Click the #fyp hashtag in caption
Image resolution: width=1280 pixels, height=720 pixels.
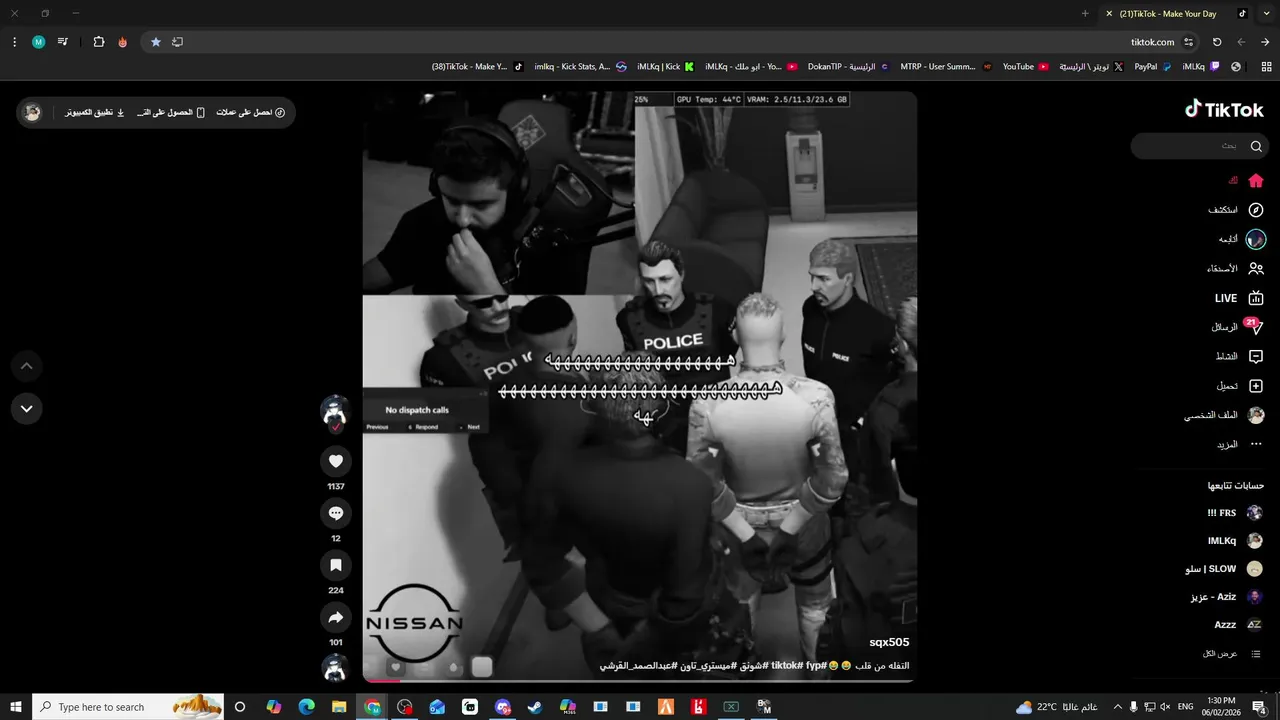(816, 666)
